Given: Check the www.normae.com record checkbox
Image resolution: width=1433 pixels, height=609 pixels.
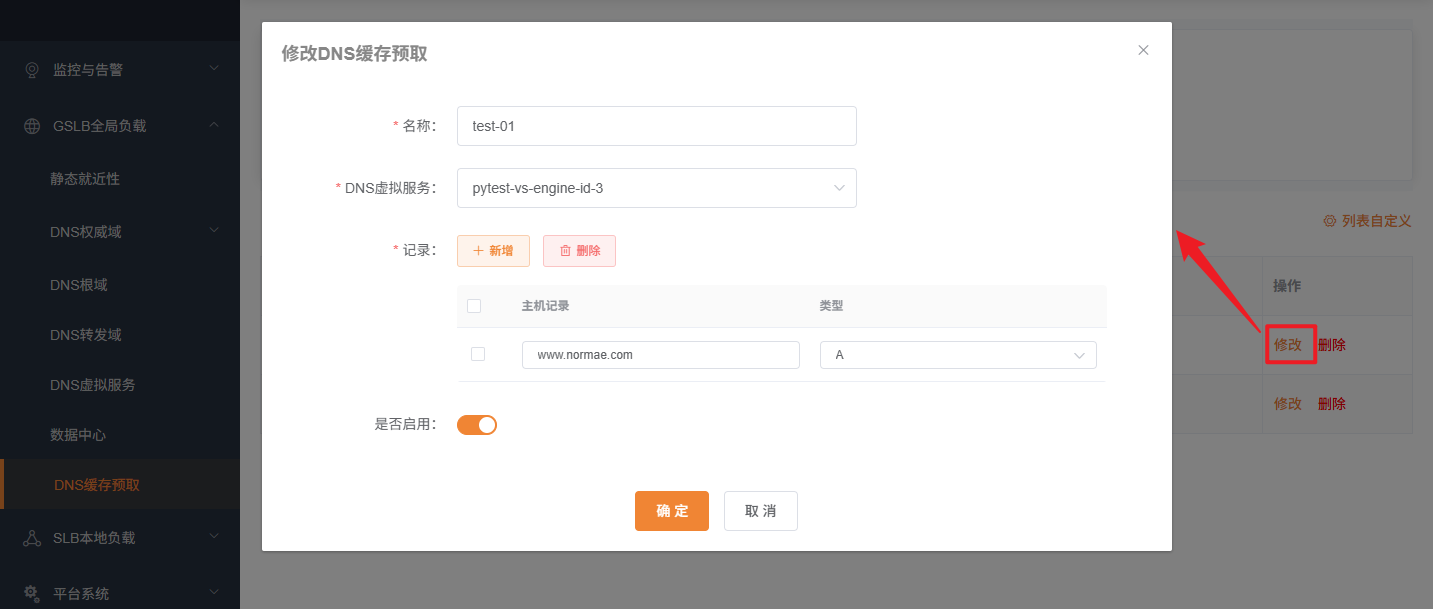Looking at the screenshot, I should 478,354.
